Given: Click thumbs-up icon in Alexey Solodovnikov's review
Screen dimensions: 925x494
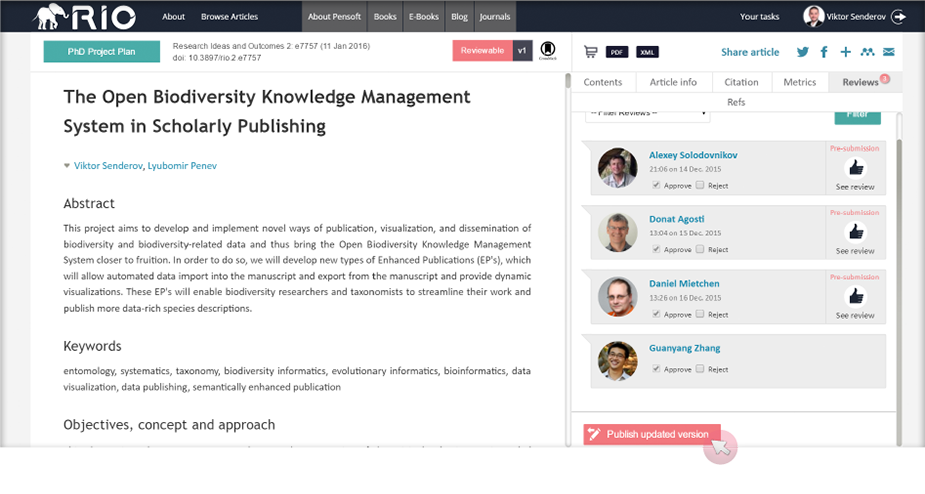Looking at the screenshot, I should pos(855,168).
